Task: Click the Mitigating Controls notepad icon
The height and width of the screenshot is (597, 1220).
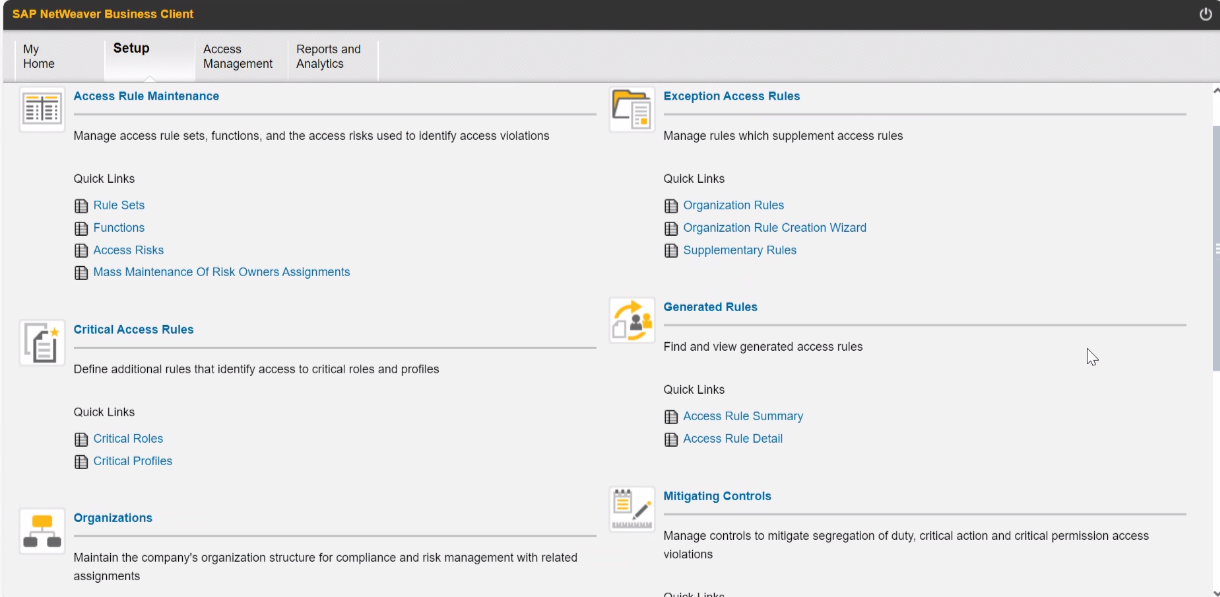Action: pos(632,509)
